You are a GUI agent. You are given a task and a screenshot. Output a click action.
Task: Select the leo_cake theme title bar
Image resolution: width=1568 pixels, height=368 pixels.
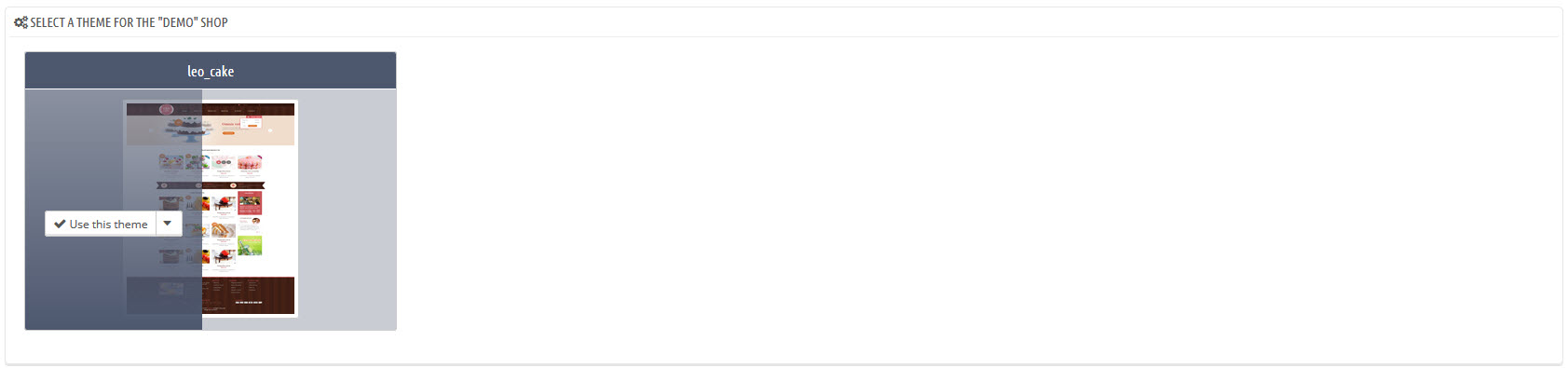[x=211, y=71]
